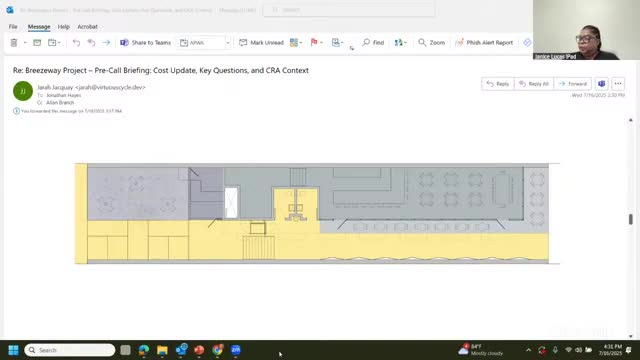Open Zoom from the taskbar
The height and width of the screenshot is (360, 640).
236,350
